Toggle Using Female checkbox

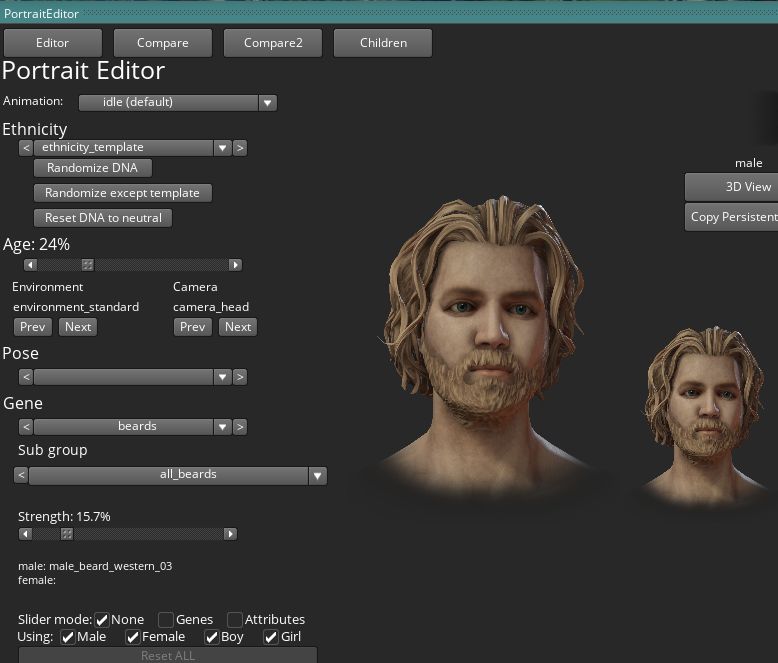click(x=132, y=637)
